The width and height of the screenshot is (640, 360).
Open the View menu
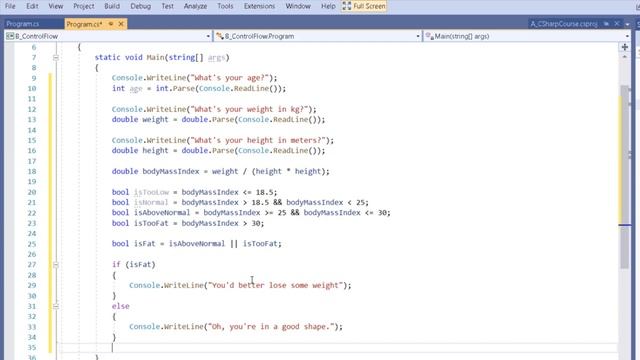coord(56,6)
